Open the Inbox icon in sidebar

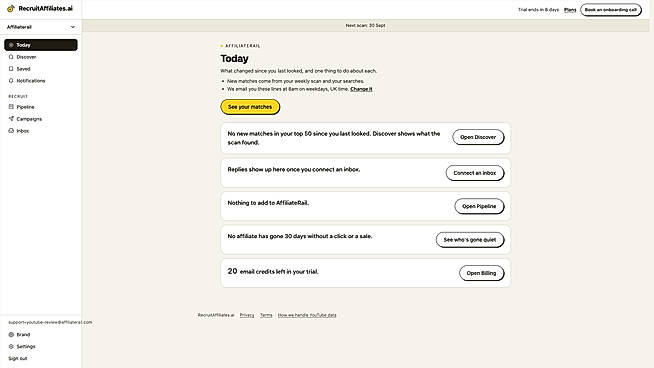(x=11, y=131)
